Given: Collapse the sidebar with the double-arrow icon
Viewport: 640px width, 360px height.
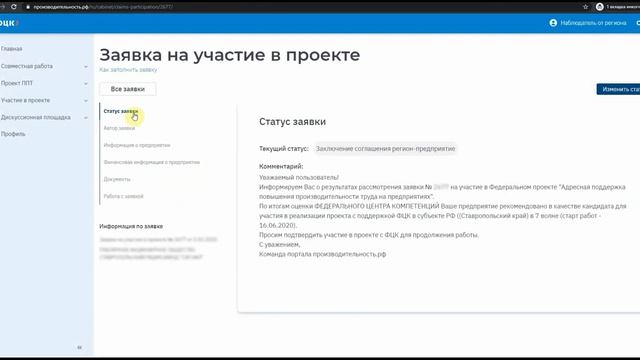Looking at the screenshot, I should tap(80, 347).
